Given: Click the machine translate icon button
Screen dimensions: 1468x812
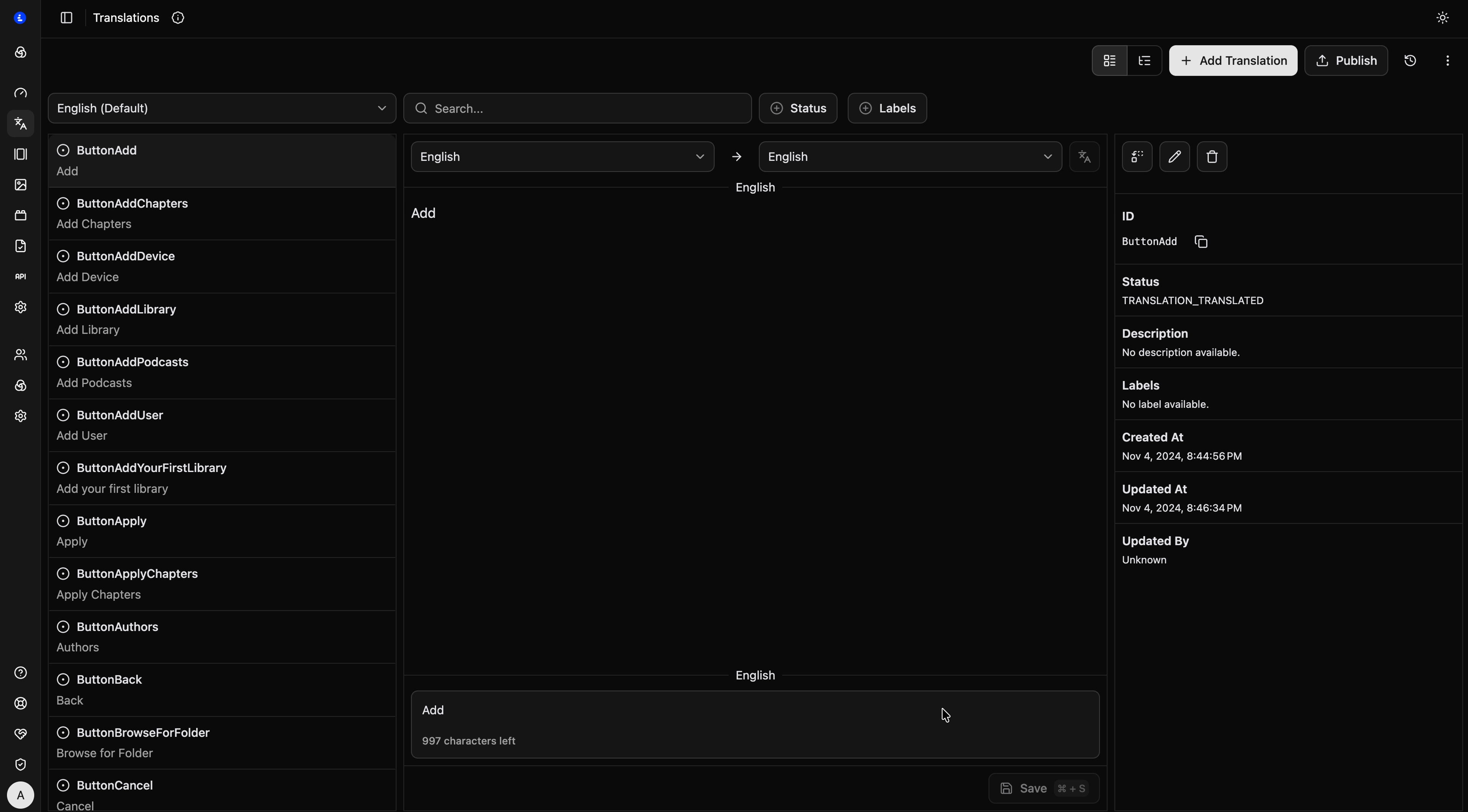Looking at the screenshot, I should pyautogui.click(x=1085, y=157).
